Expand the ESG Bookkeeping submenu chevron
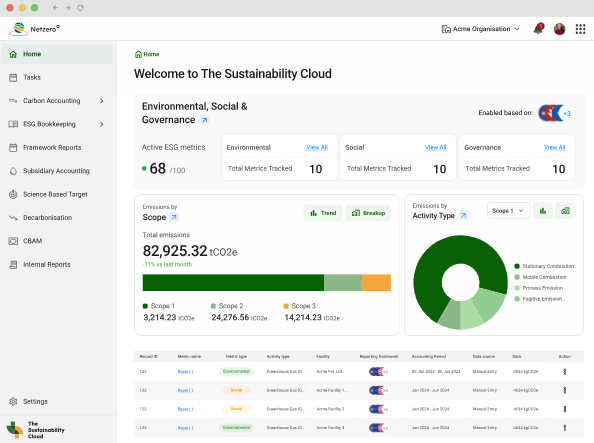The height and width of the screenshot is (443, 594). 102,124
